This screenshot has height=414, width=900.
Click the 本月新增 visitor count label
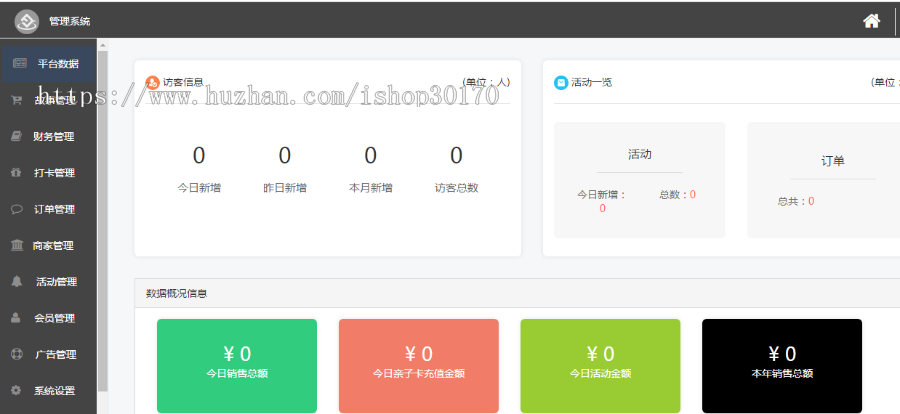click(371, 188)
